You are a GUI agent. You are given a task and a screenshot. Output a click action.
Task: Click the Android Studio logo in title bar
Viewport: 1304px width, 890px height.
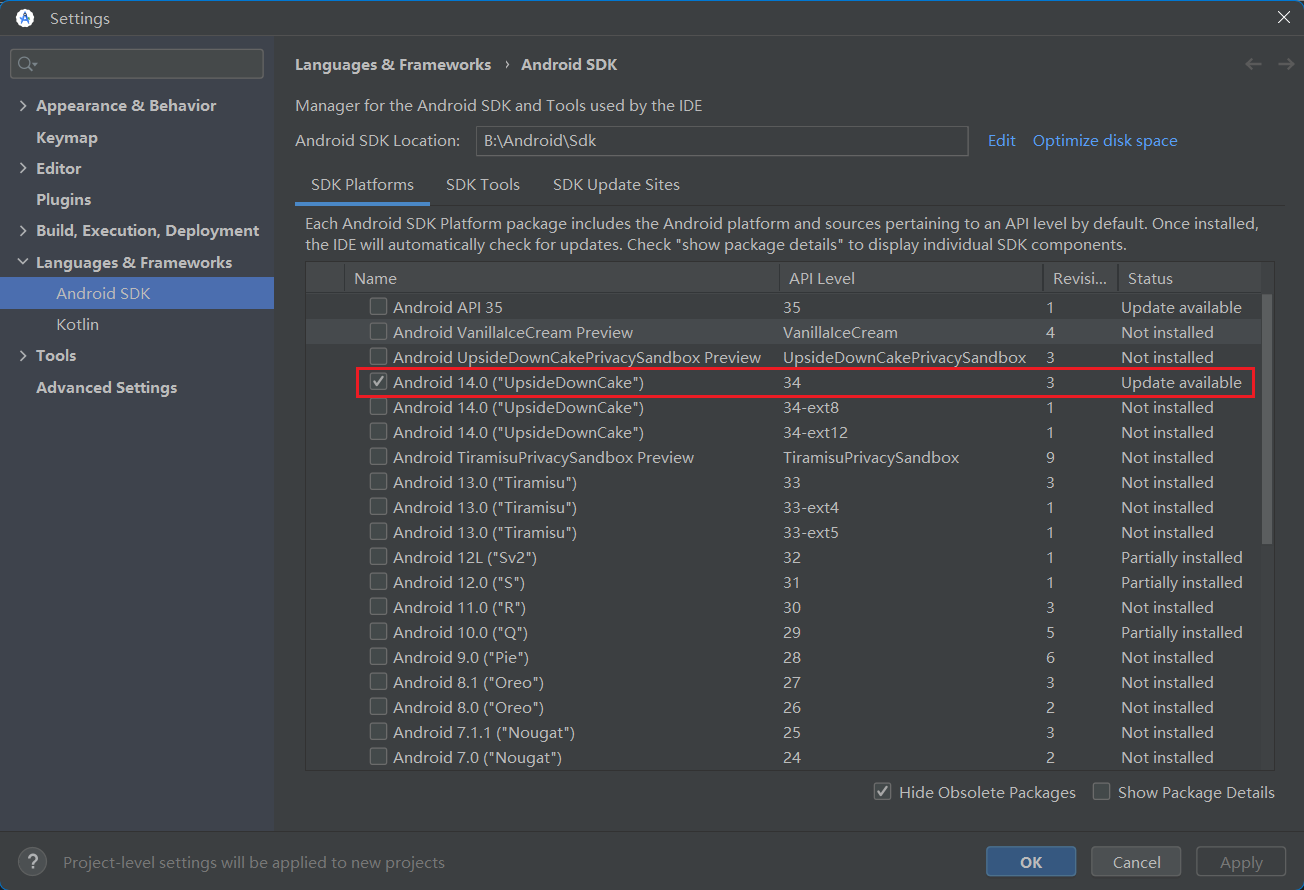click(25, 18)
